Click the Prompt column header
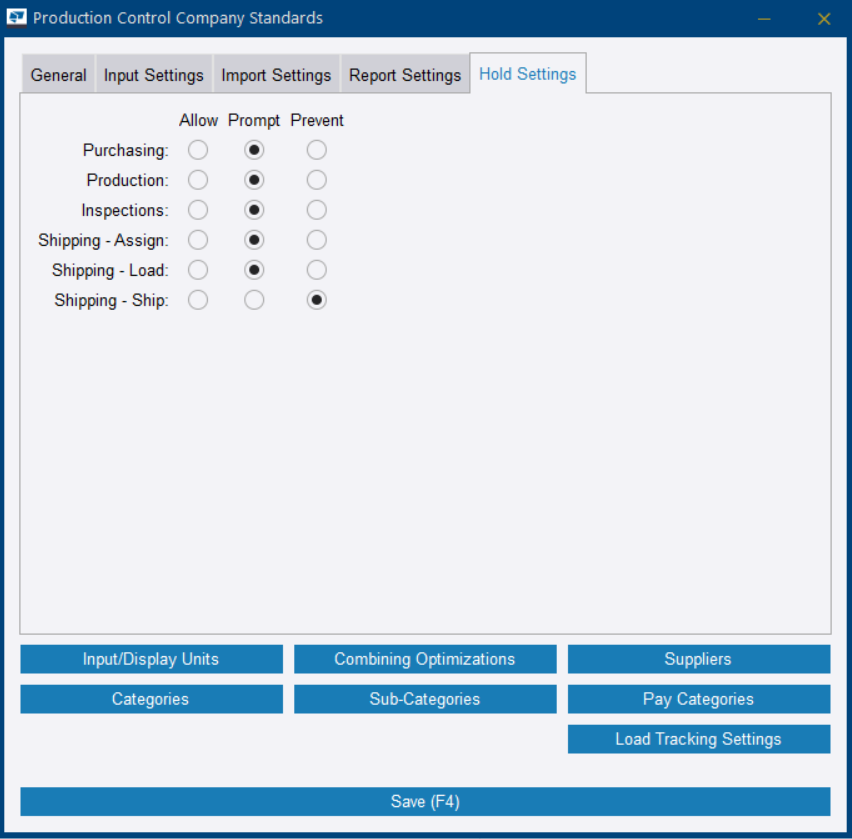Viewport: 852px width, 839px height. pos(254,121)
